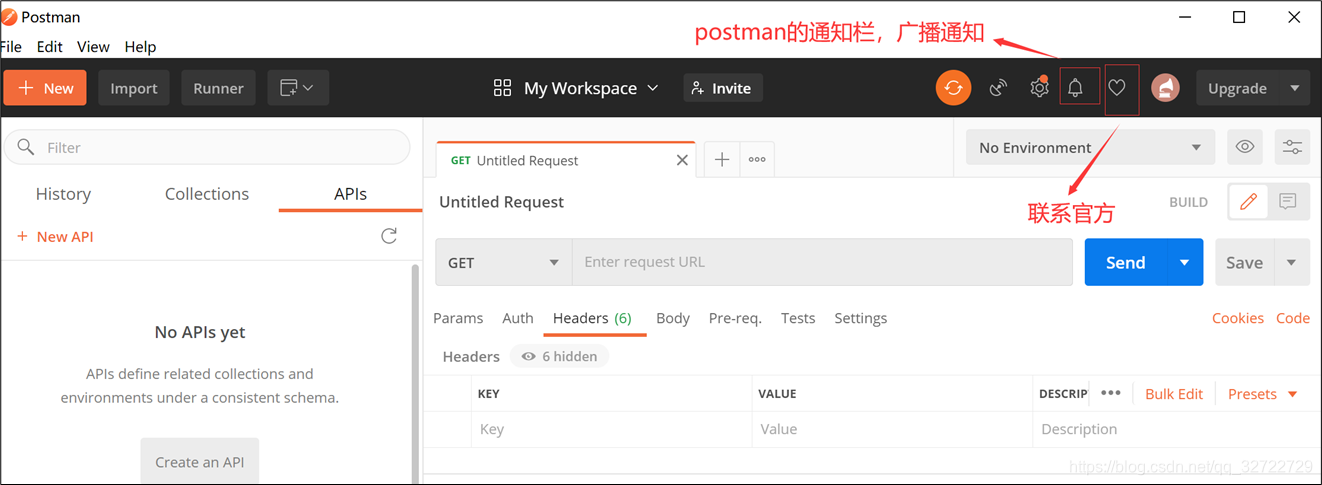The height and width of the screenshot is (485, 1322).
Task: Open the View menu
Action: pos(93,46)
